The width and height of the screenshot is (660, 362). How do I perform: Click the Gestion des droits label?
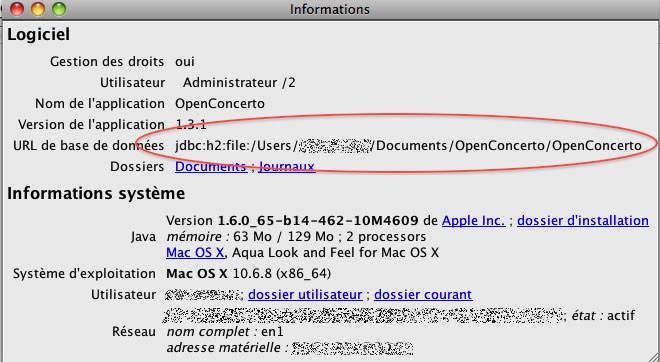point(107,61)
